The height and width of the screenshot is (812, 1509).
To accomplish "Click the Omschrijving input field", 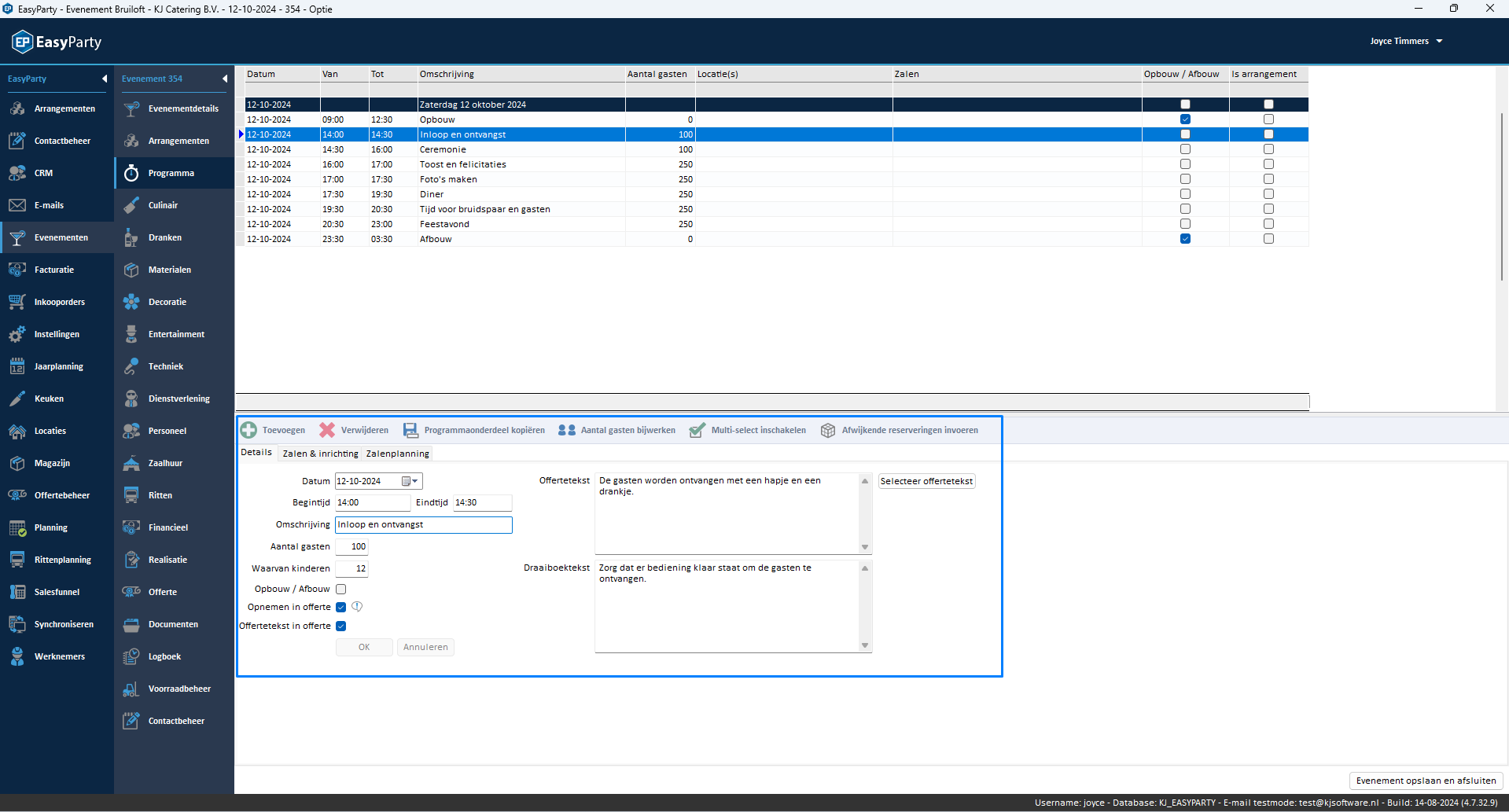I will [424, 525].
